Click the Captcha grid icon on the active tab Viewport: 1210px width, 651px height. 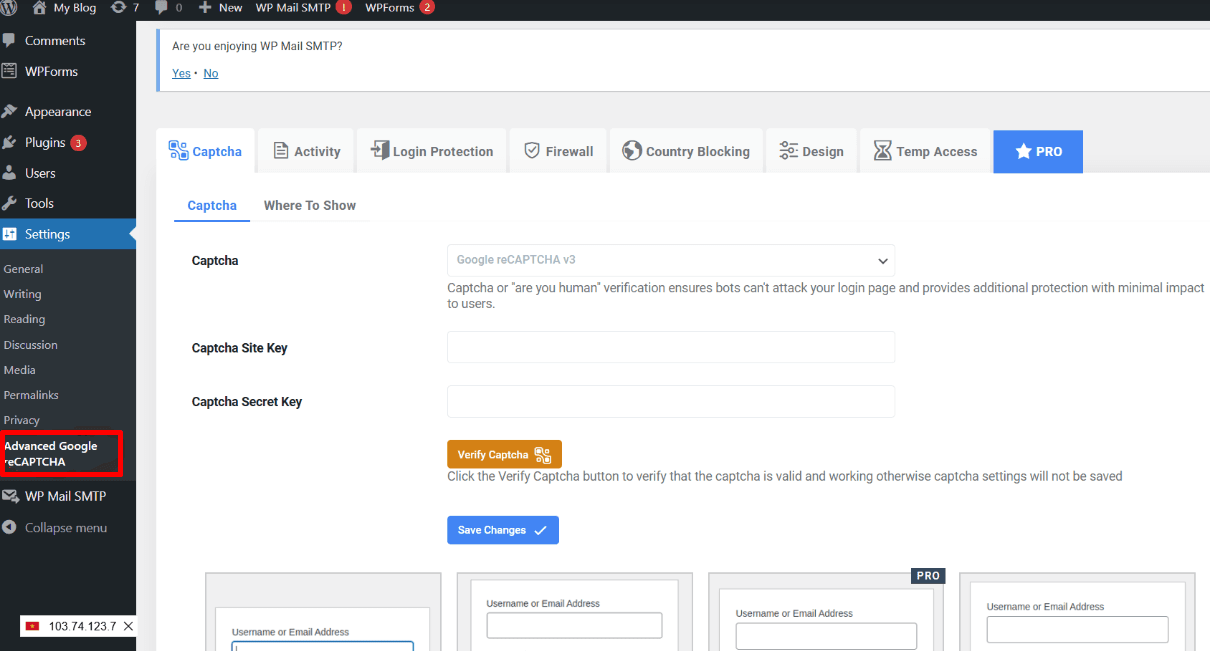pos(179,150)
